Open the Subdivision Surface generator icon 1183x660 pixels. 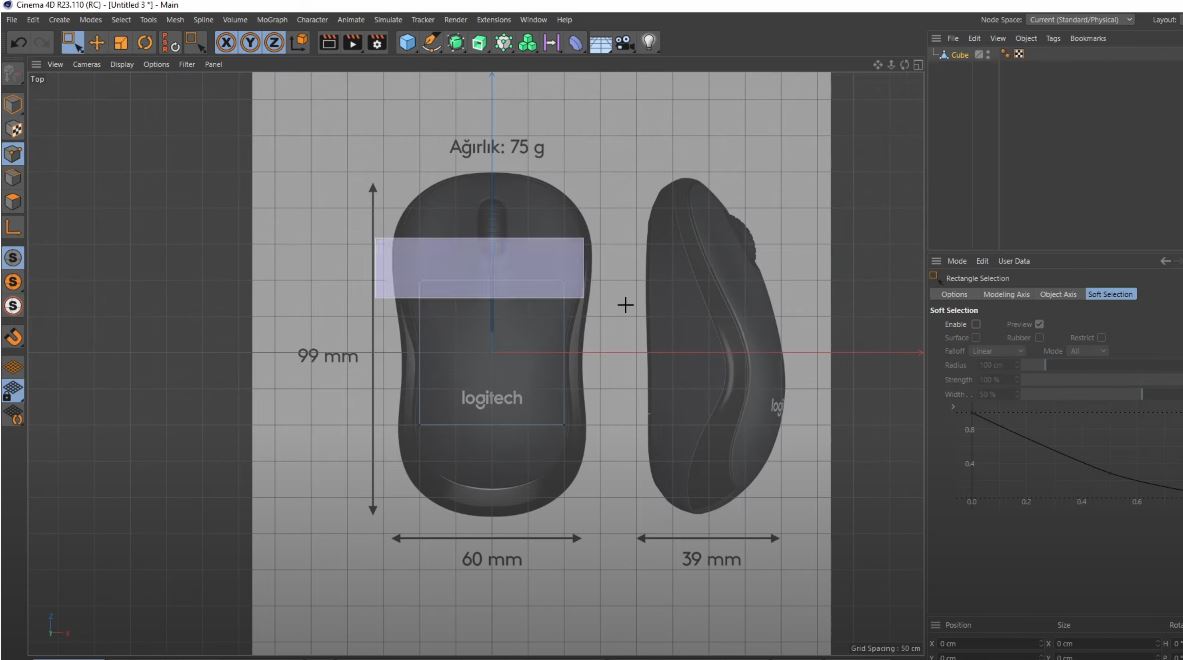[456, 42]
